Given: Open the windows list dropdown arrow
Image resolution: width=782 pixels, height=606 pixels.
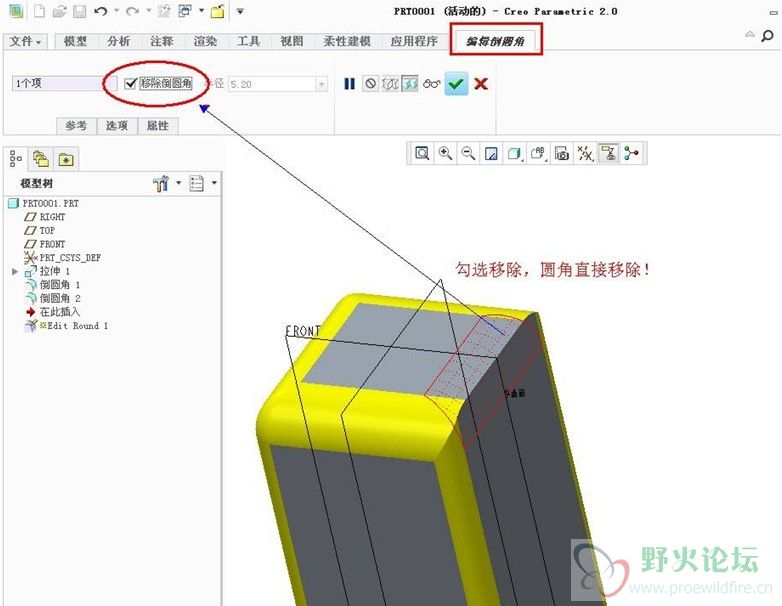Looking at the screenshot, I should 201,10.
